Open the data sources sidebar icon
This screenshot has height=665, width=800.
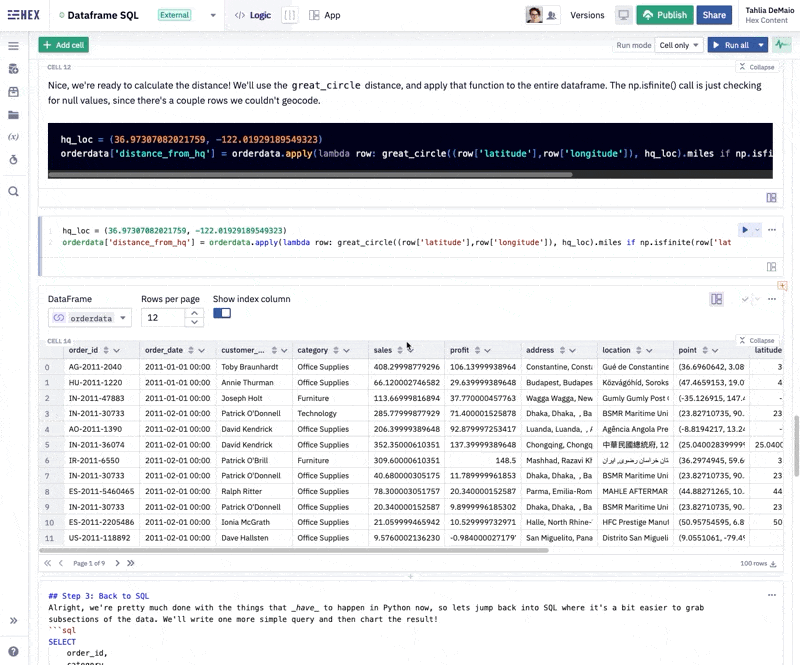(14, 69)
